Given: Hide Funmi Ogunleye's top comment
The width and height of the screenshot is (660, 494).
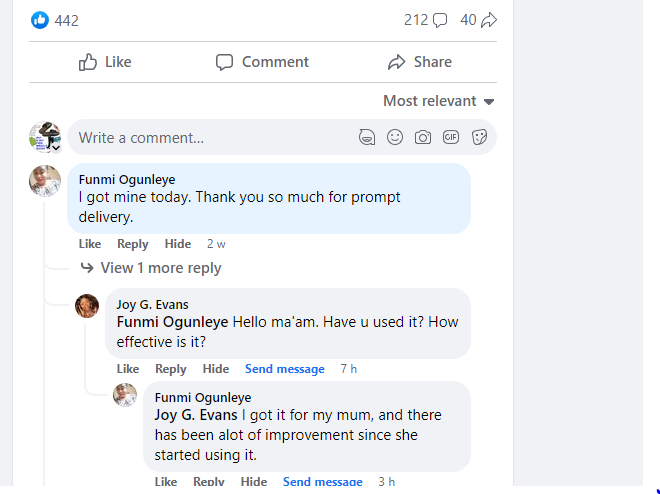Looking at the screenshot, I should [x=178, y=244].
